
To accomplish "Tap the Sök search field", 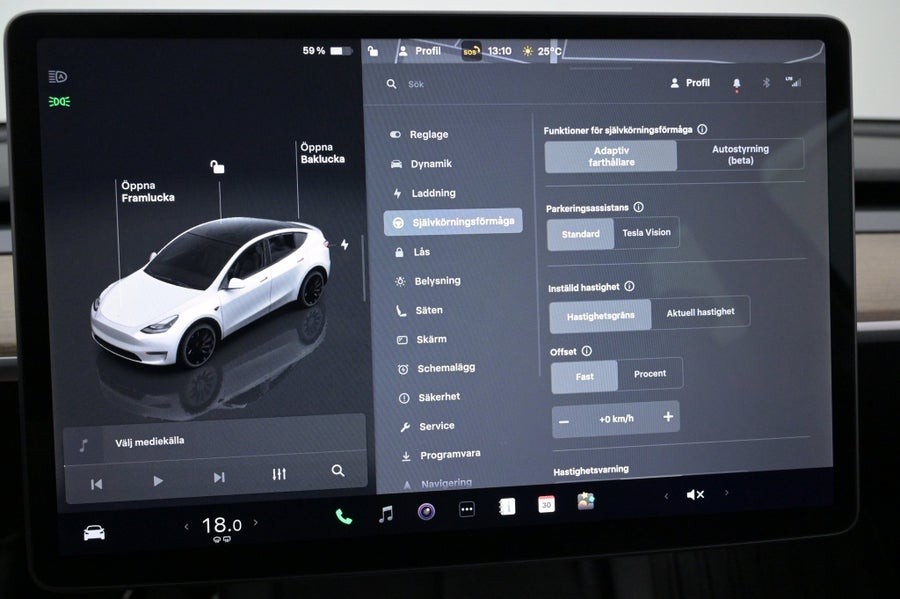I will tap(416, 84).
